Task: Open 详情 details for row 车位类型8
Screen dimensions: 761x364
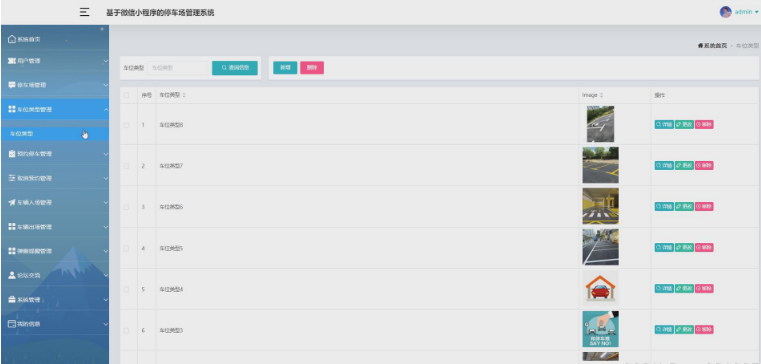Action: [664, 125]
